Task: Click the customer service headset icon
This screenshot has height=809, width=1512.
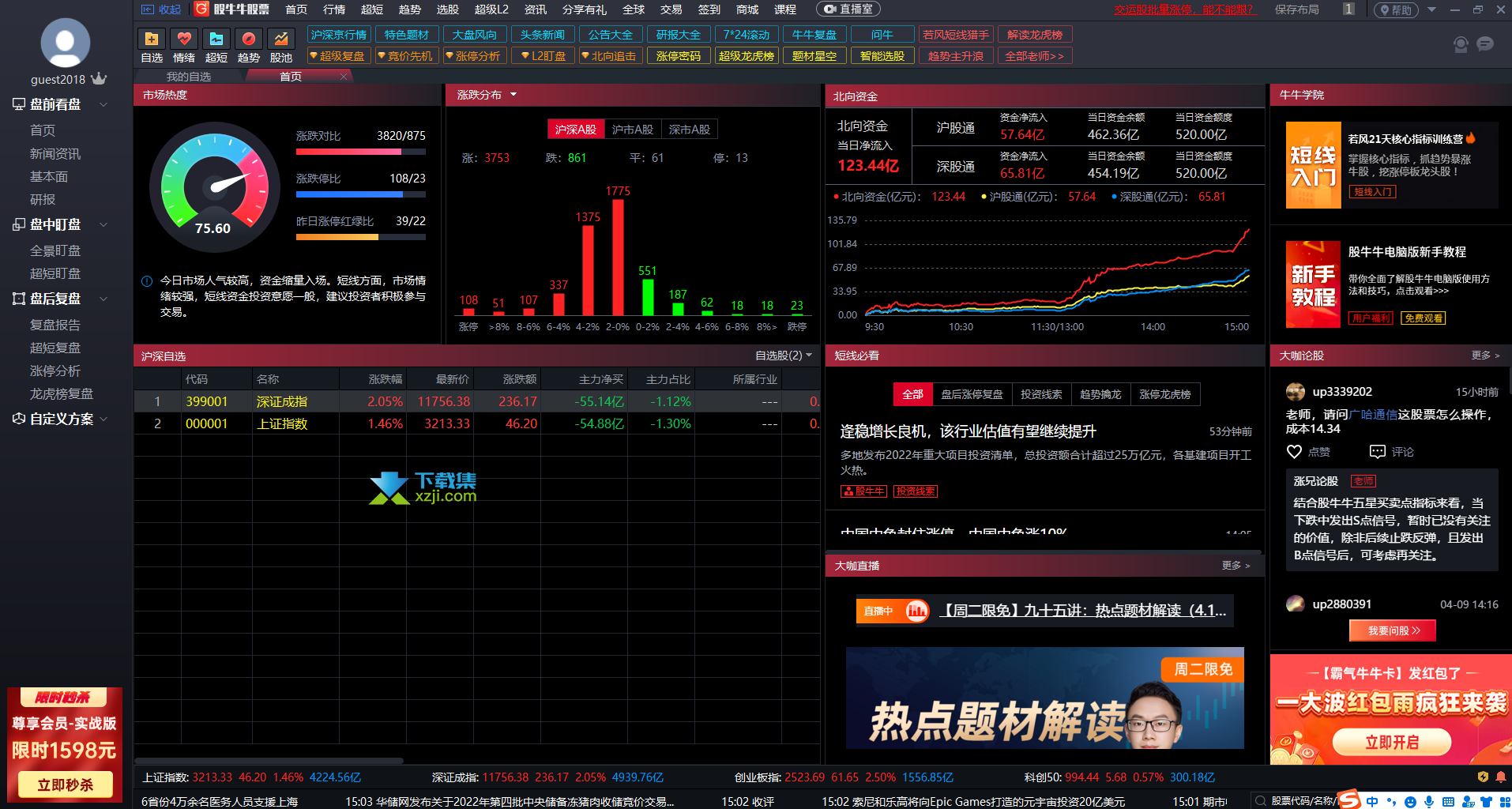Action: click(1461, 44)
